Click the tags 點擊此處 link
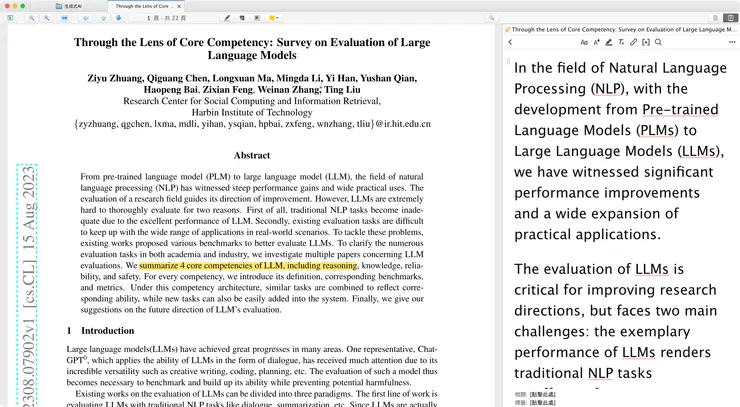740x407 pixels. 542,403
